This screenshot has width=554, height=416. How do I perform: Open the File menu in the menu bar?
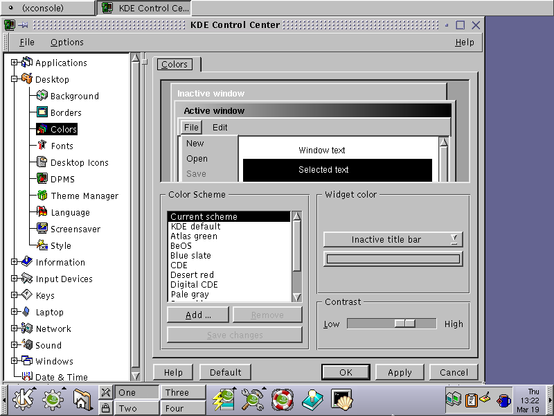(x=27, y=42)
